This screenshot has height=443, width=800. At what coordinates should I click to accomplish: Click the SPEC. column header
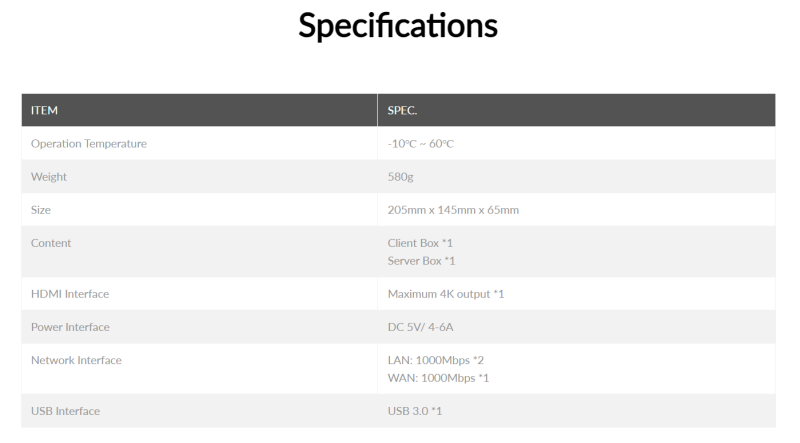pyautogui.click(x=403, y=110)
